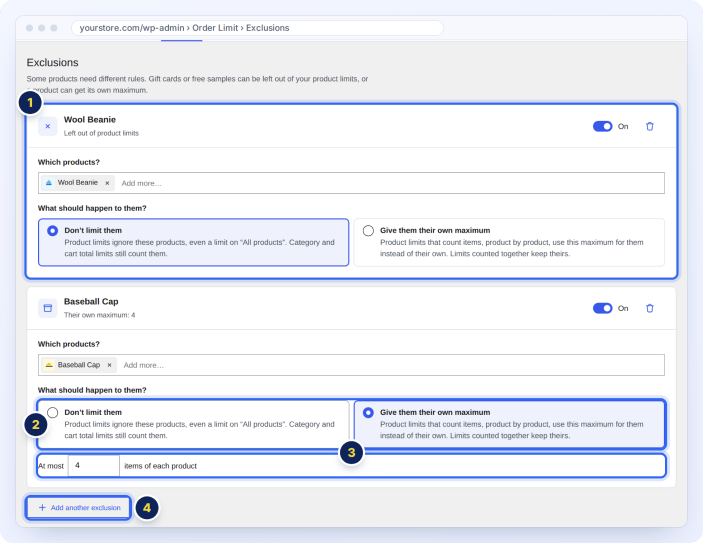Select "Don't limit them" for Baseball Cap
Image resolution: width=703 pixels, height=543 pixels.
pyautogui.click(x=194, y=424)
